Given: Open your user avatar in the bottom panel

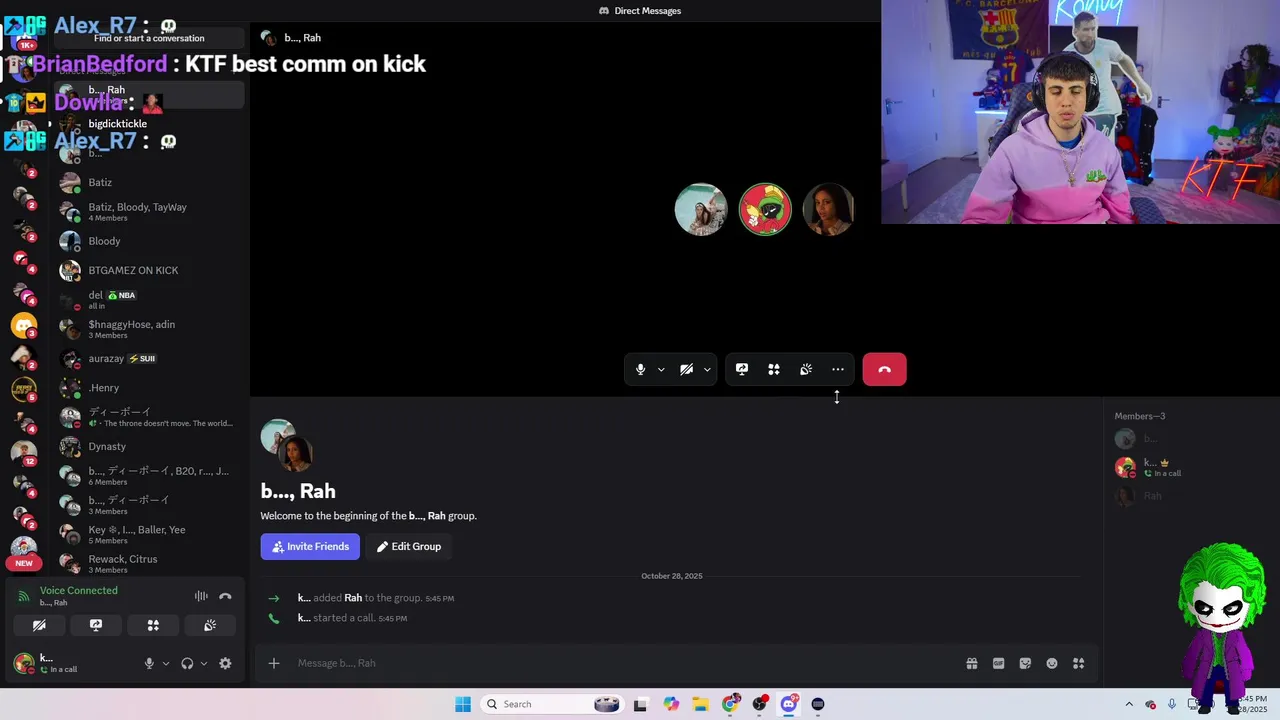Looking at the screenshot, I should click(23, 663).
